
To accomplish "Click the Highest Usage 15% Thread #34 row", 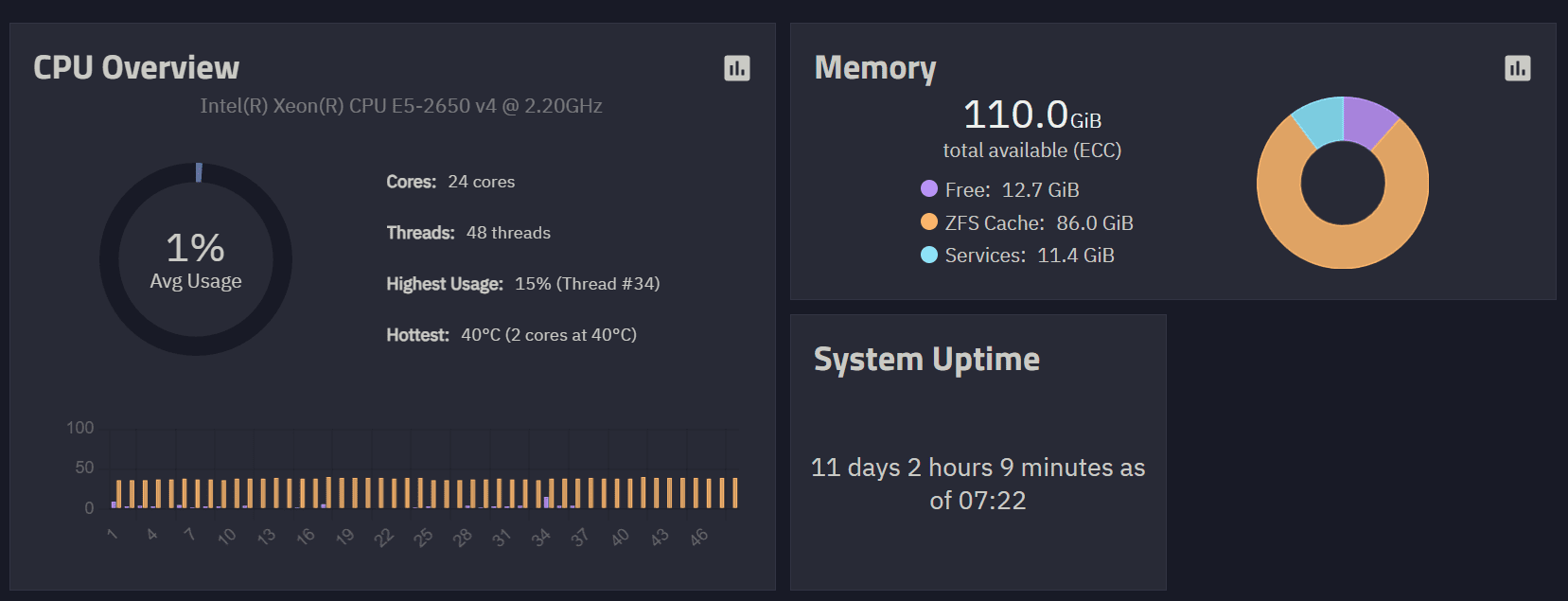I will tap(523, 284).
